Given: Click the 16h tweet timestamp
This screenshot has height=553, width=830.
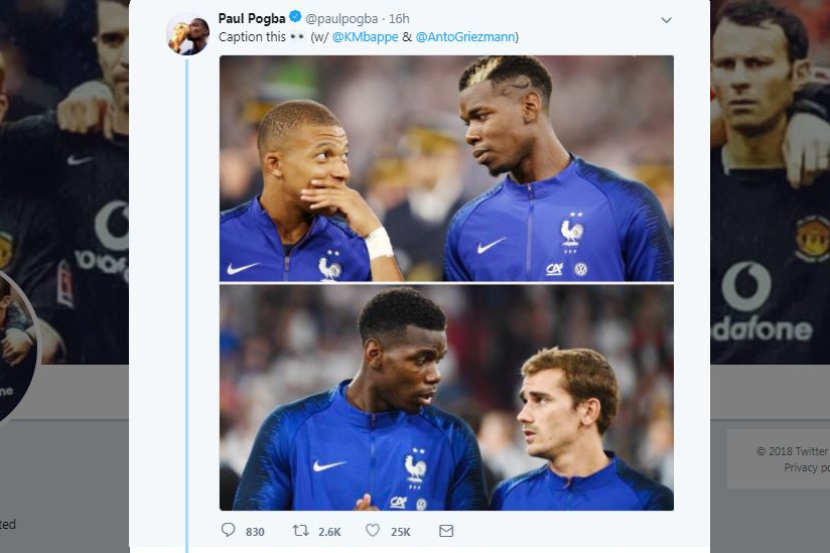Looking at the screenshot, I should 398,19.
